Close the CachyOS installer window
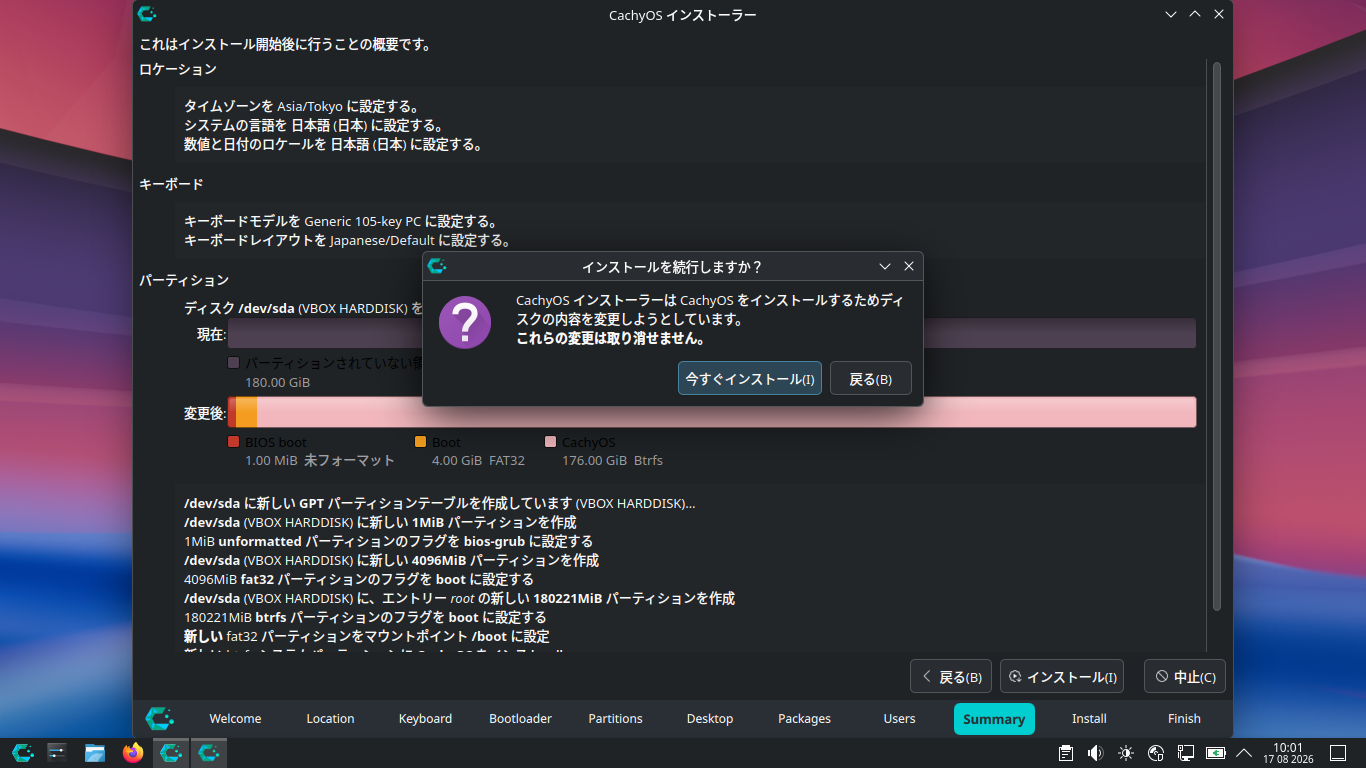The image size is (1366, 768). 1219,14
